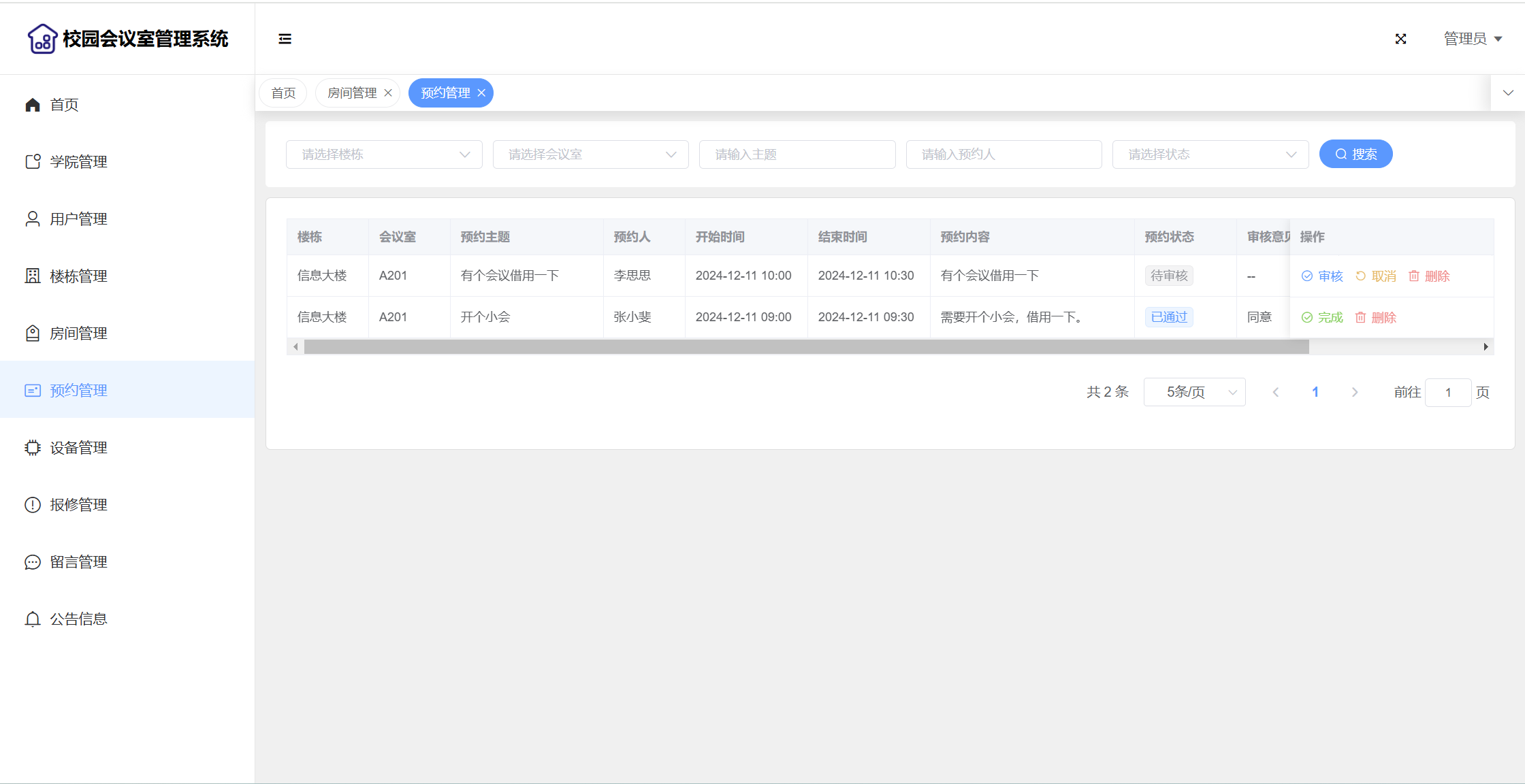Switch to the 首页 tab
1525x784 pixels.
pos(283,93)
